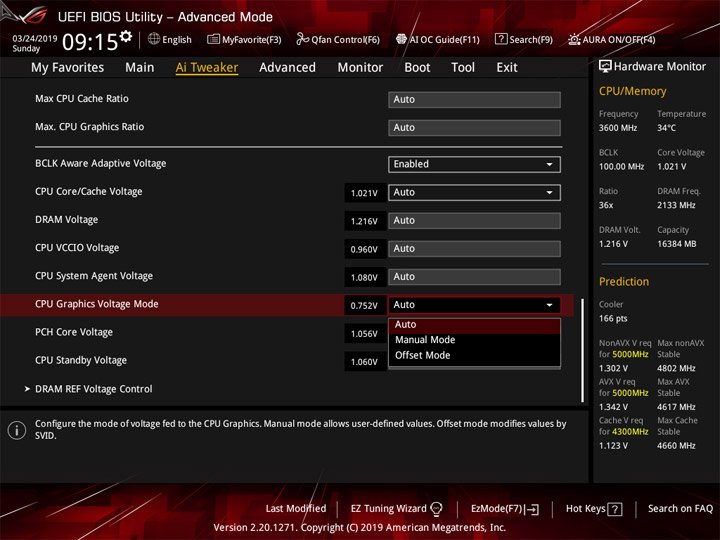The height and width of the screenshot is (540, 720).
Task: Choose Offset Mode in the dropdown list
Action: tap(474, 355)
